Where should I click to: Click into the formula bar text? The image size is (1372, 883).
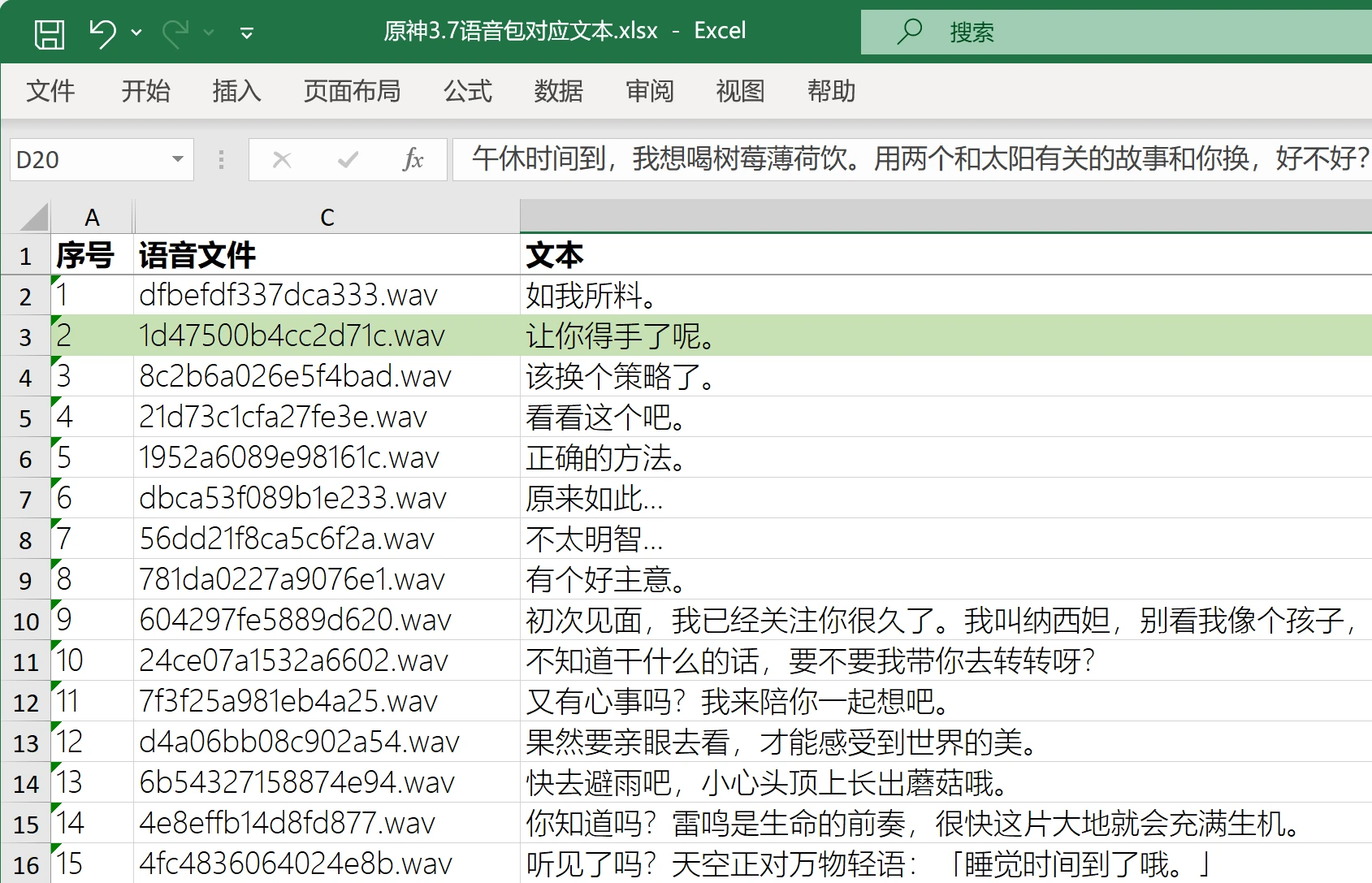click(912, 159)
